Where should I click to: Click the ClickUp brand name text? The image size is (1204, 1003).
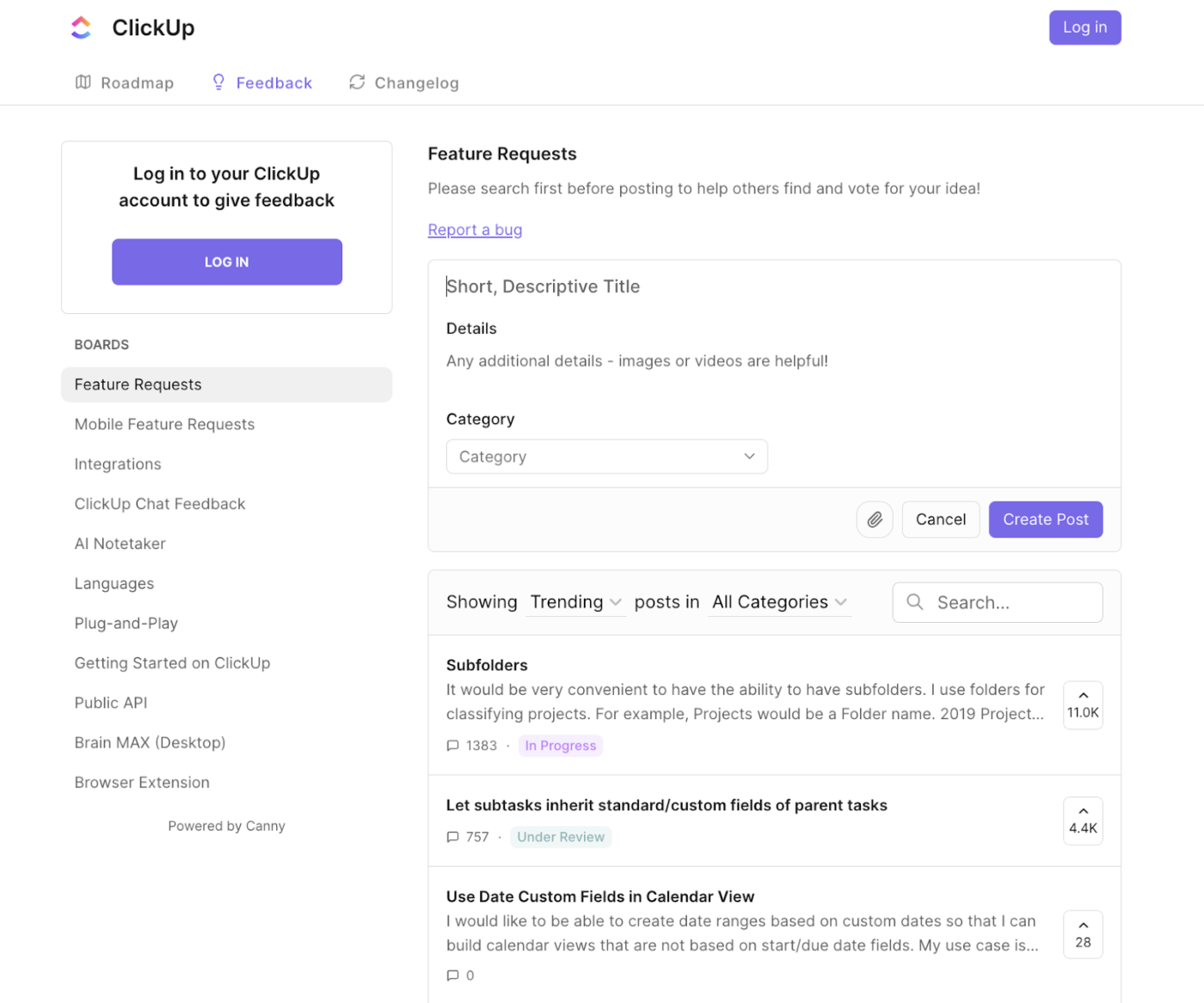click(153, 28)
